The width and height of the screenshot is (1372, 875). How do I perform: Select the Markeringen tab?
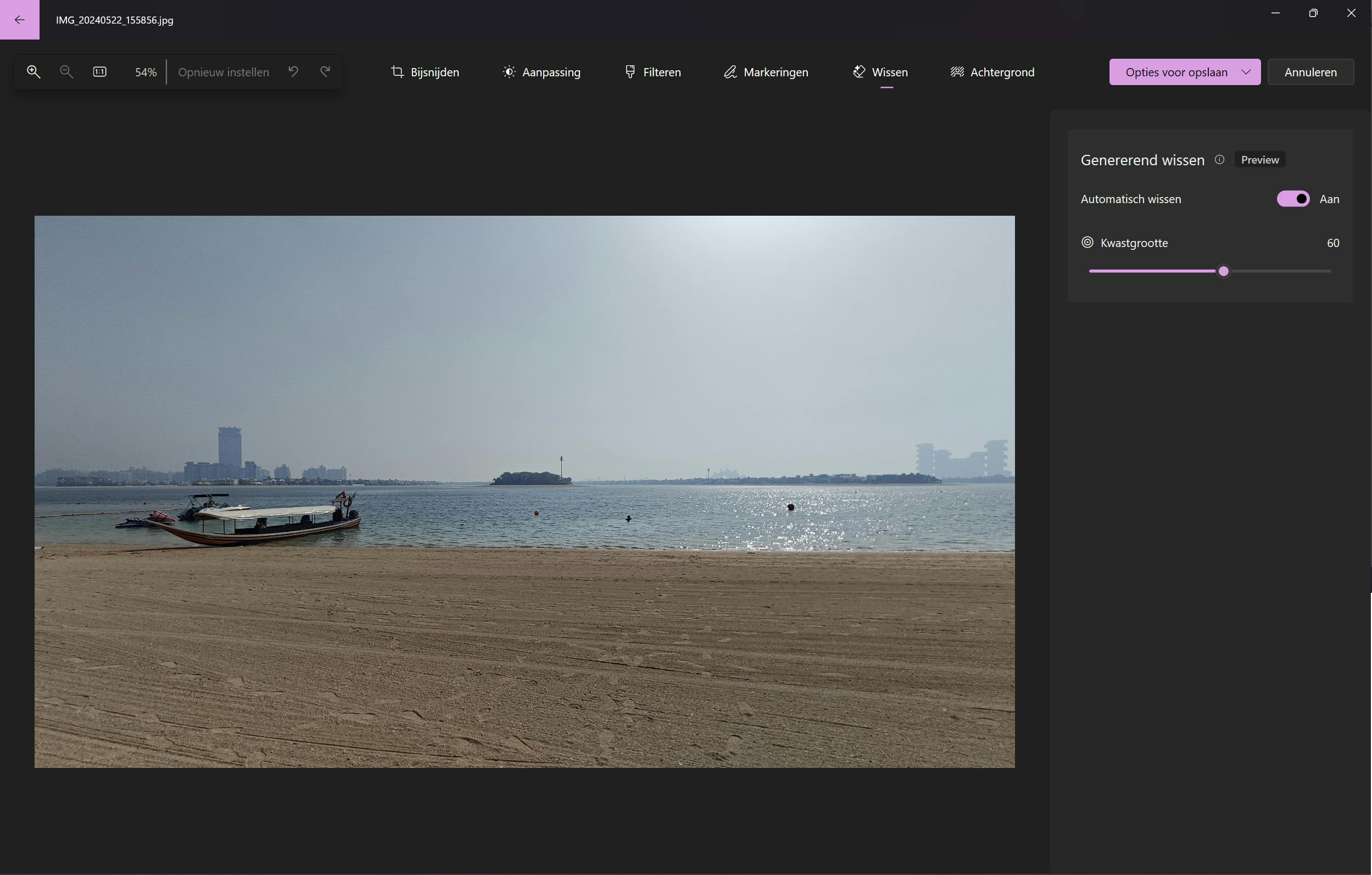pyautogui.click(x=766, y=72)
